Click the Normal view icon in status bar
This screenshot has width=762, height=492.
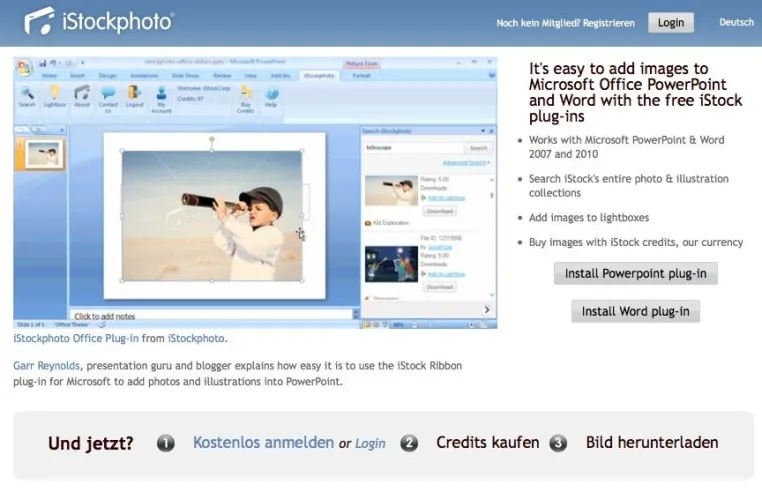367,325
